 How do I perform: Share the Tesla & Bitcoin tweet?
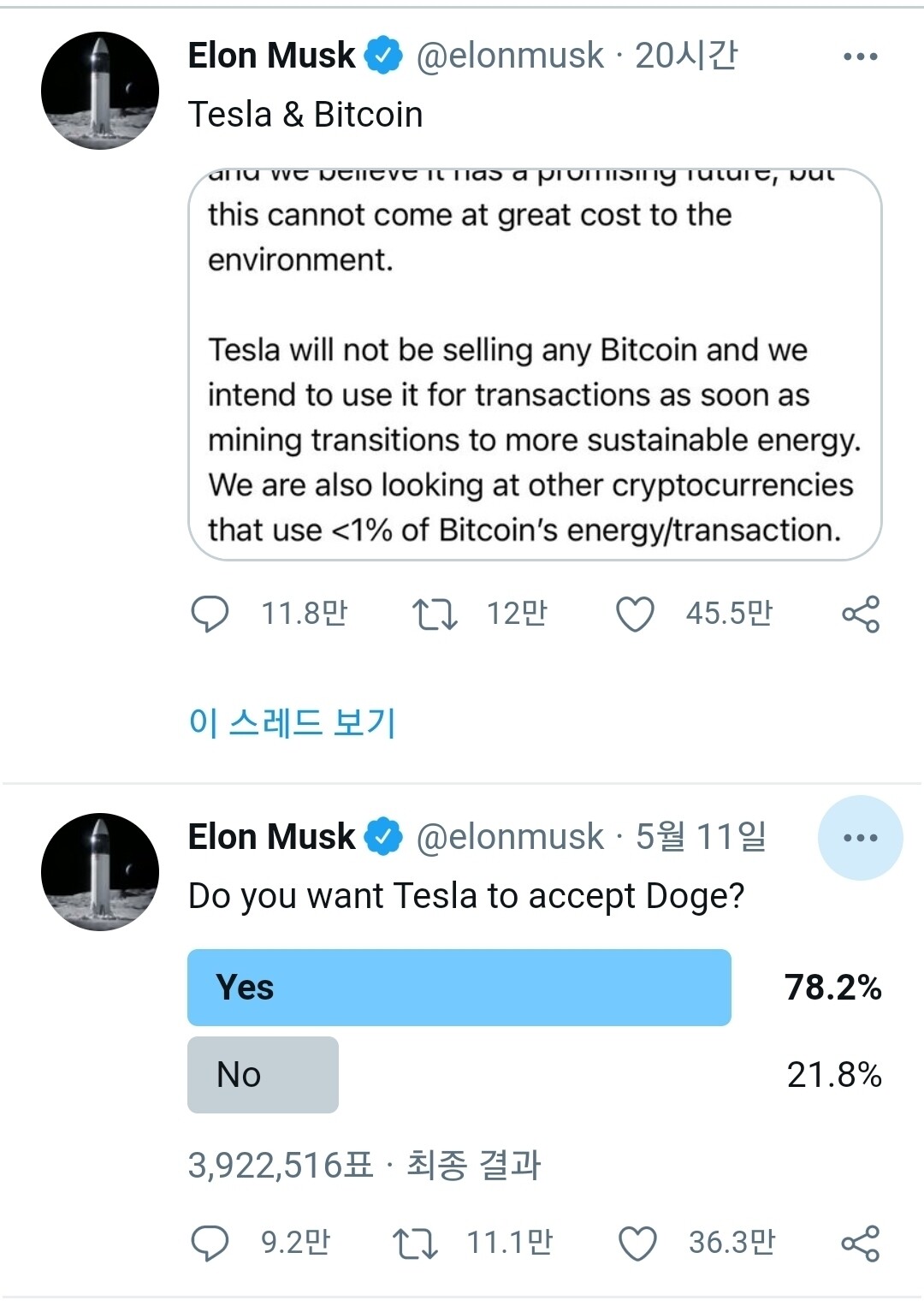click(860, 614)
